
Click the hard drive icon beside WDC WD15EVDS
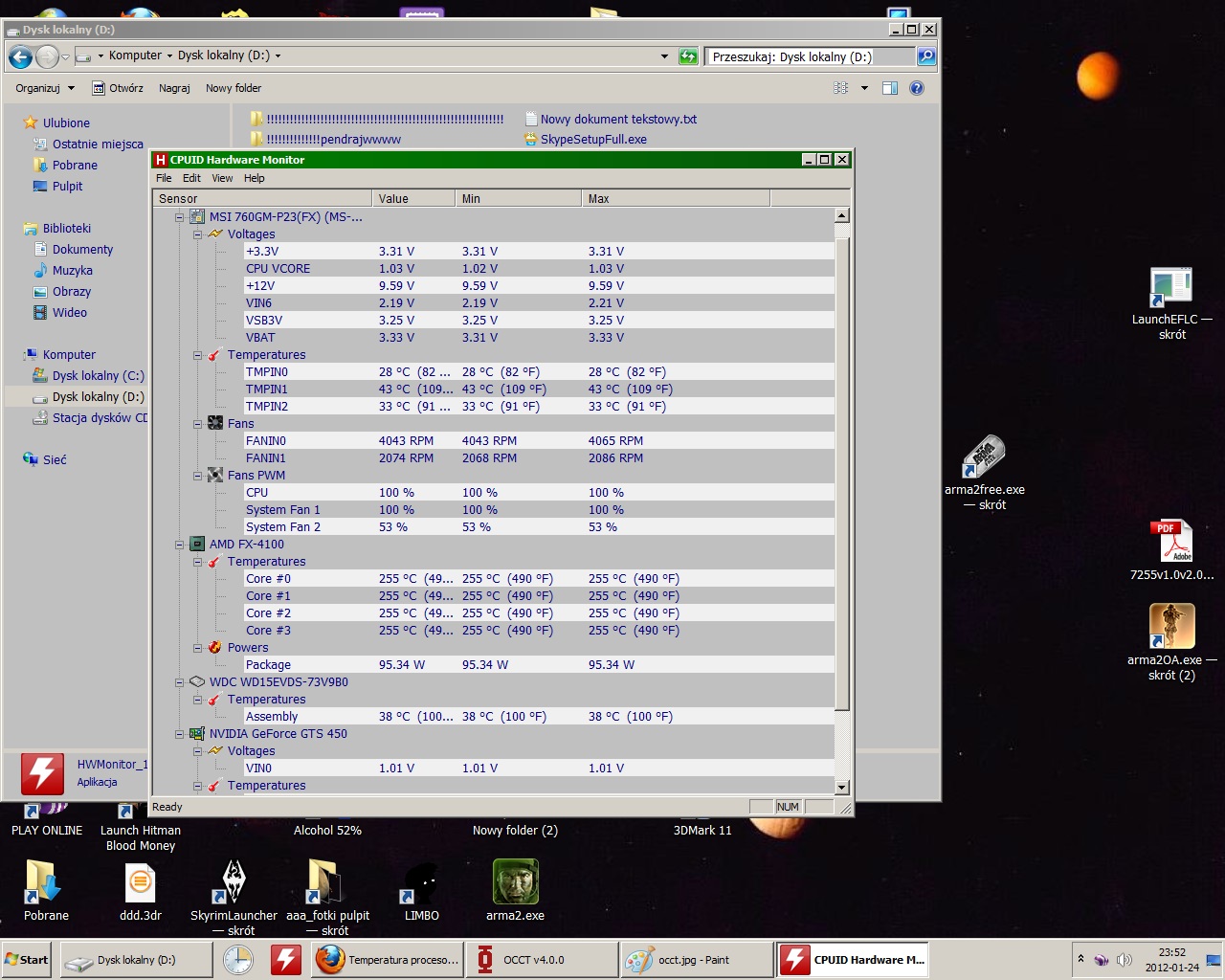pos(197,682)
